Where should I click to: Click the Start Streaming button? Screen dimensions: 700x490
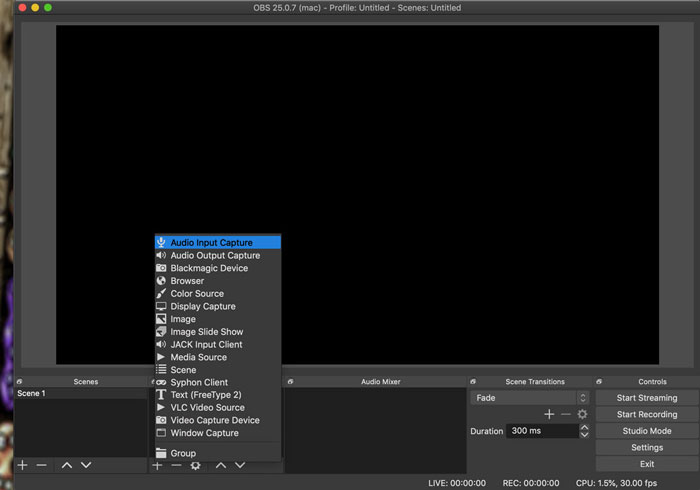click(646, 398)
